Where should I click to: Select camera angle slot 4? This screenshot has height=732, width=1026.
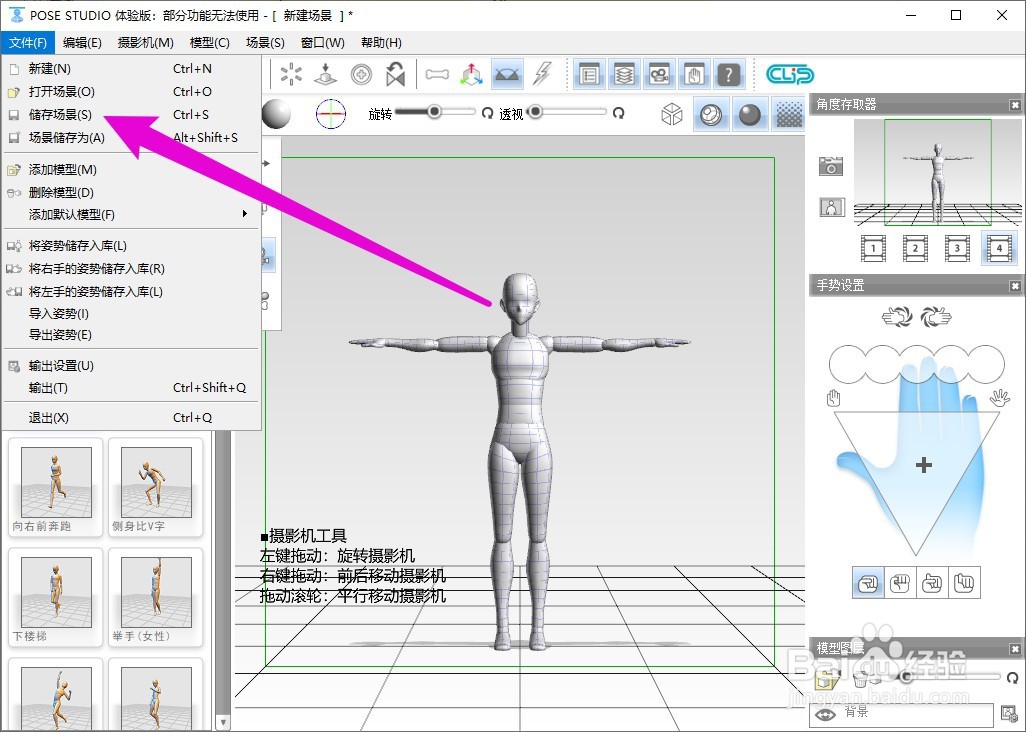point(999,248)
